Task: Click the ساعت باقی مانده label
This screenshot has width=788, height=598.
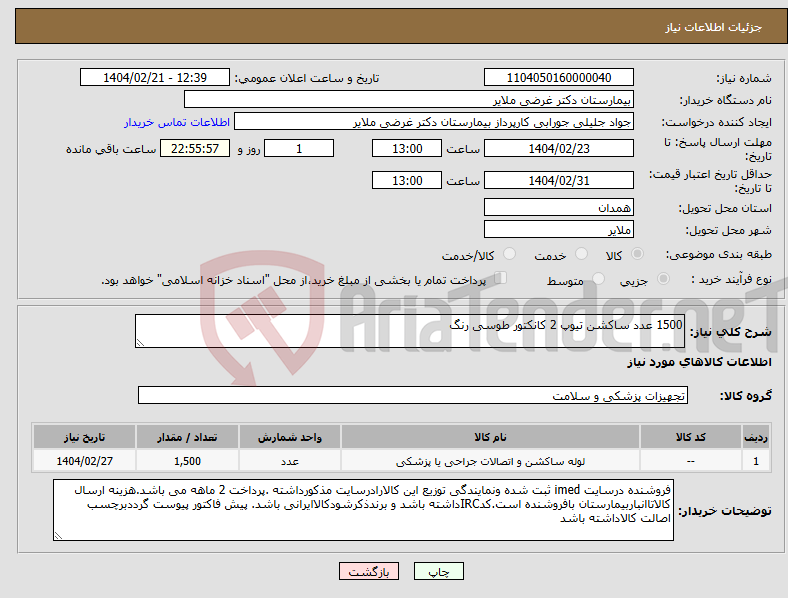Action: (x=111, y=149)
